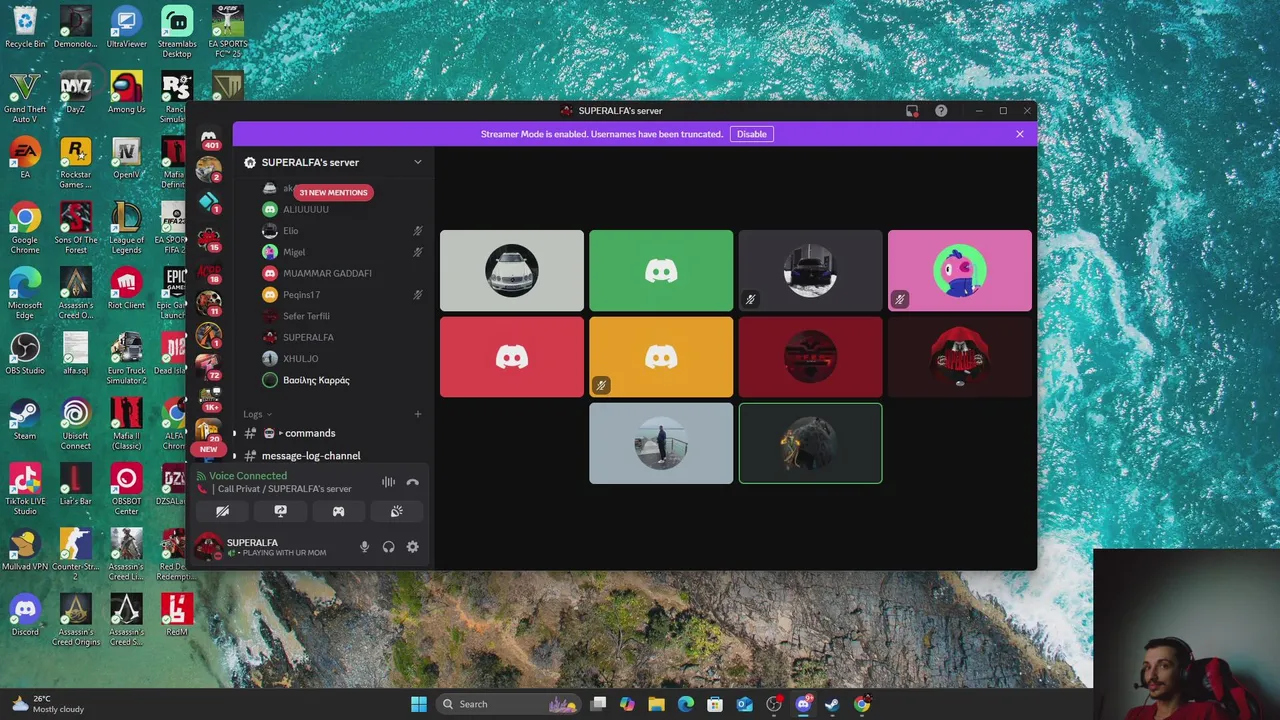Screen dimensions: 1280x720
Task: Jump to 31 New Mentions
Action: [333, 192]
